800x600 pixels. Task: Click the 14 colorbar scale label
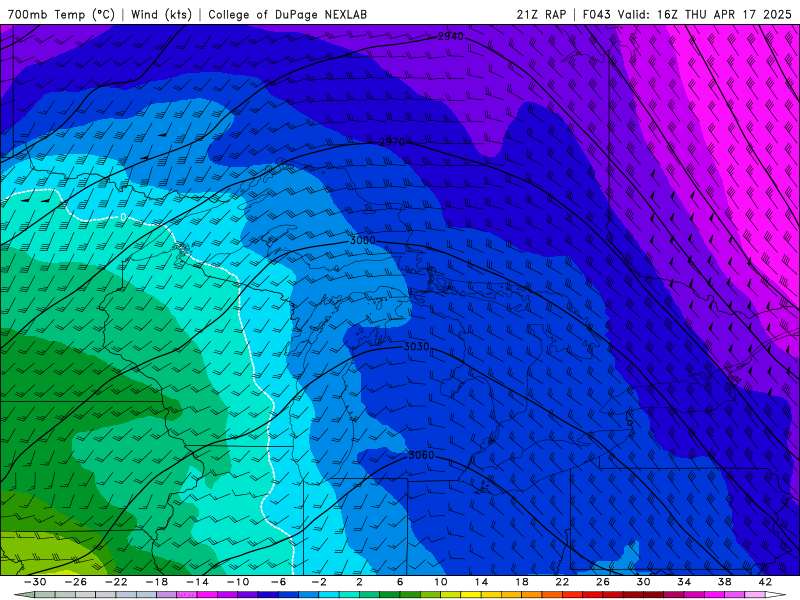481,582
